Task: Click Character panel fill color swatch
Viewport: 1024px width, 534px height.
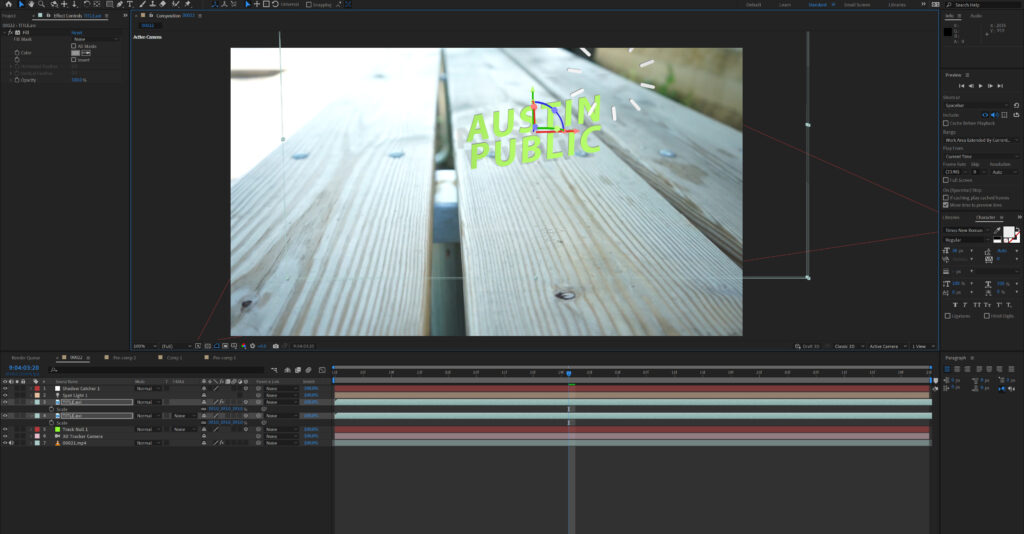Action: pyautogui.click(x=1008, y=232)
